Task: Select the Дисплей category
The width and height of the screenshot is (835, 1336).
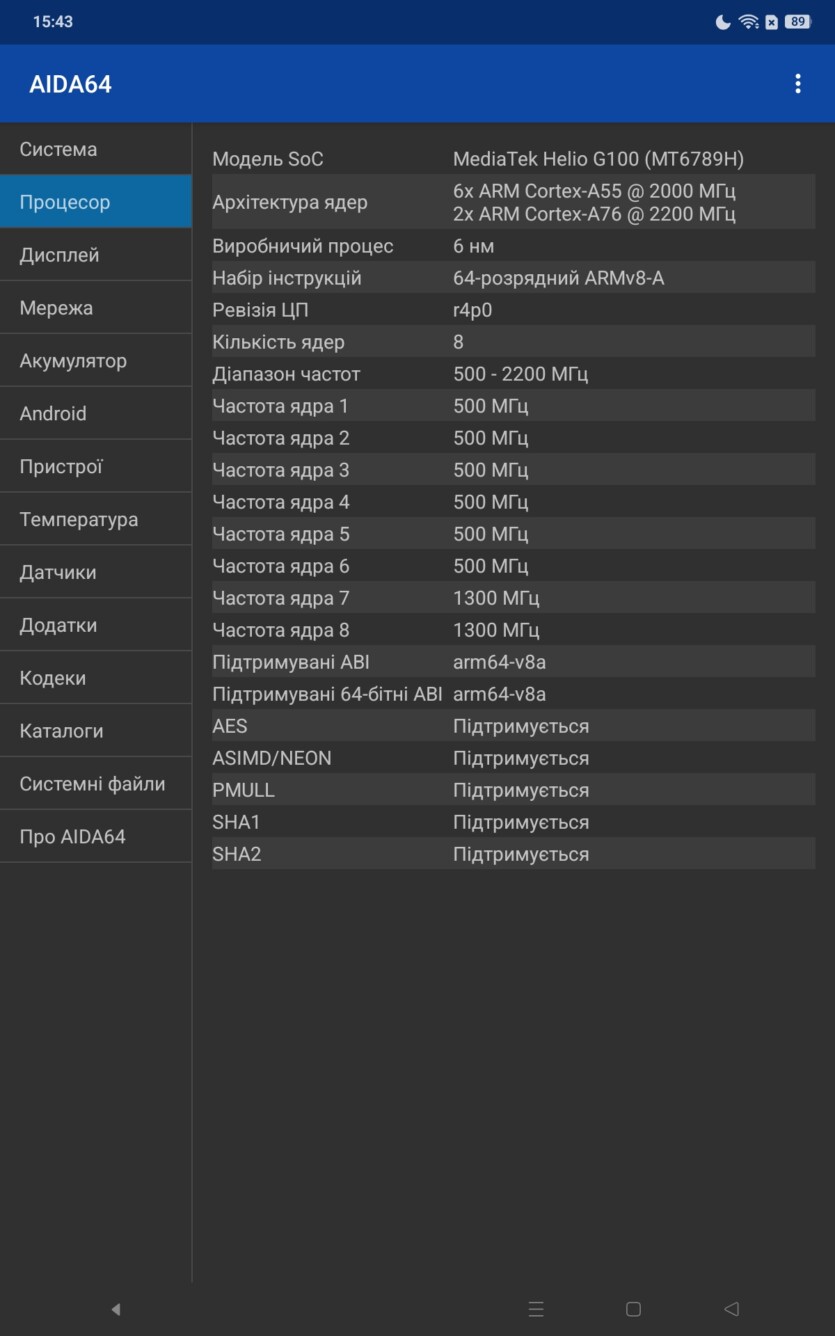Action: (96, 255)
